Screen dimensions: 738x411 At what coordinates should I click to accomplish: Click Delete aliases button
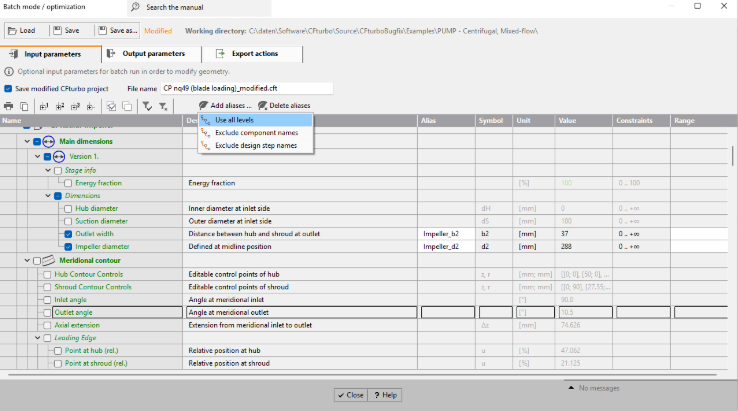coord(284,105)
